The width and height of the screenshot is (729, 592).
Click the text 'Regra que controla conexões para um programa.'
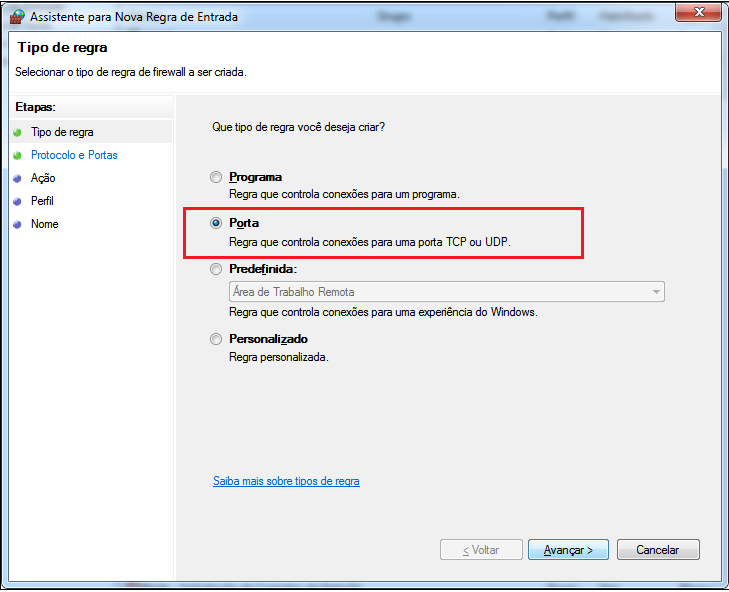[345, 194]
